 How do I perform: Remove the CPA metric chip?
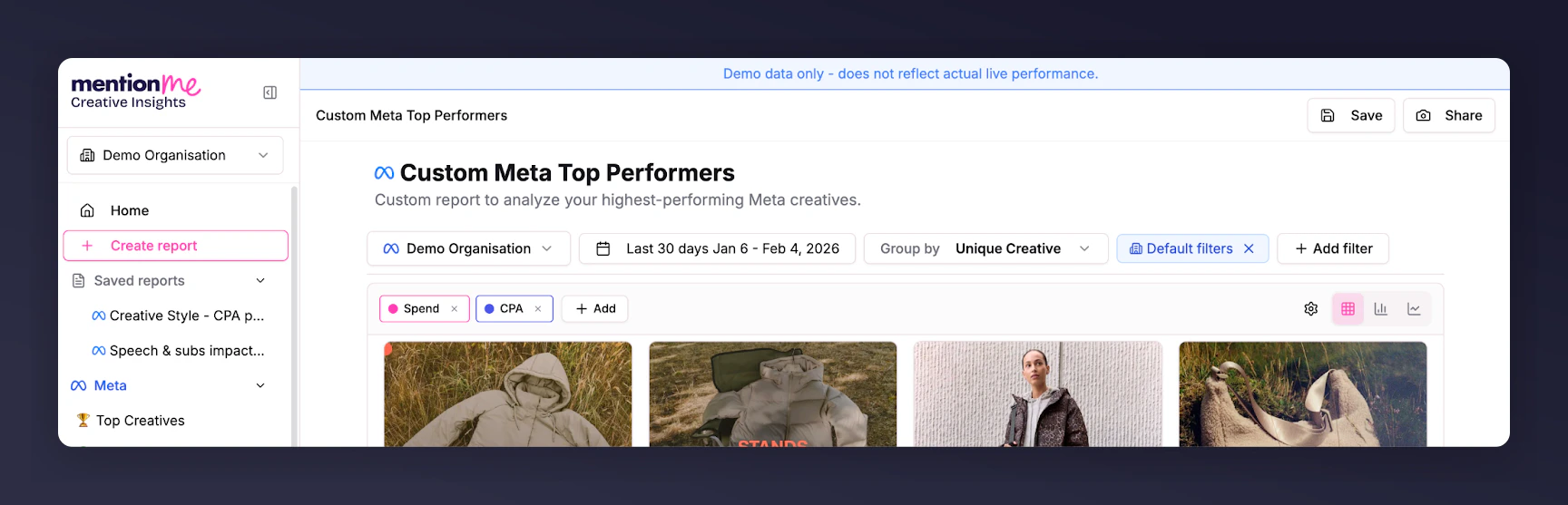537,309
